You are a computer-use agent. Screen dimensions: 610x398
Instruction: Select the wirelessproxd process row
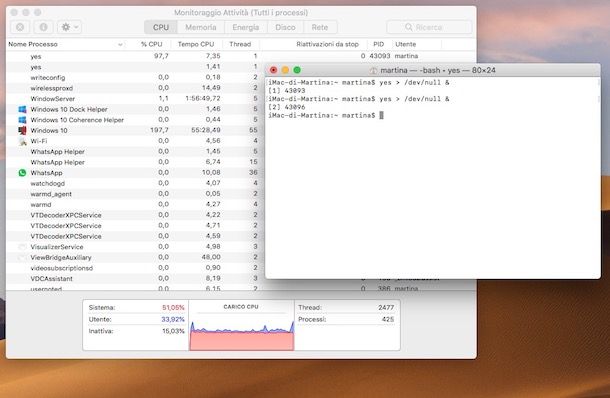pos(135,88)
